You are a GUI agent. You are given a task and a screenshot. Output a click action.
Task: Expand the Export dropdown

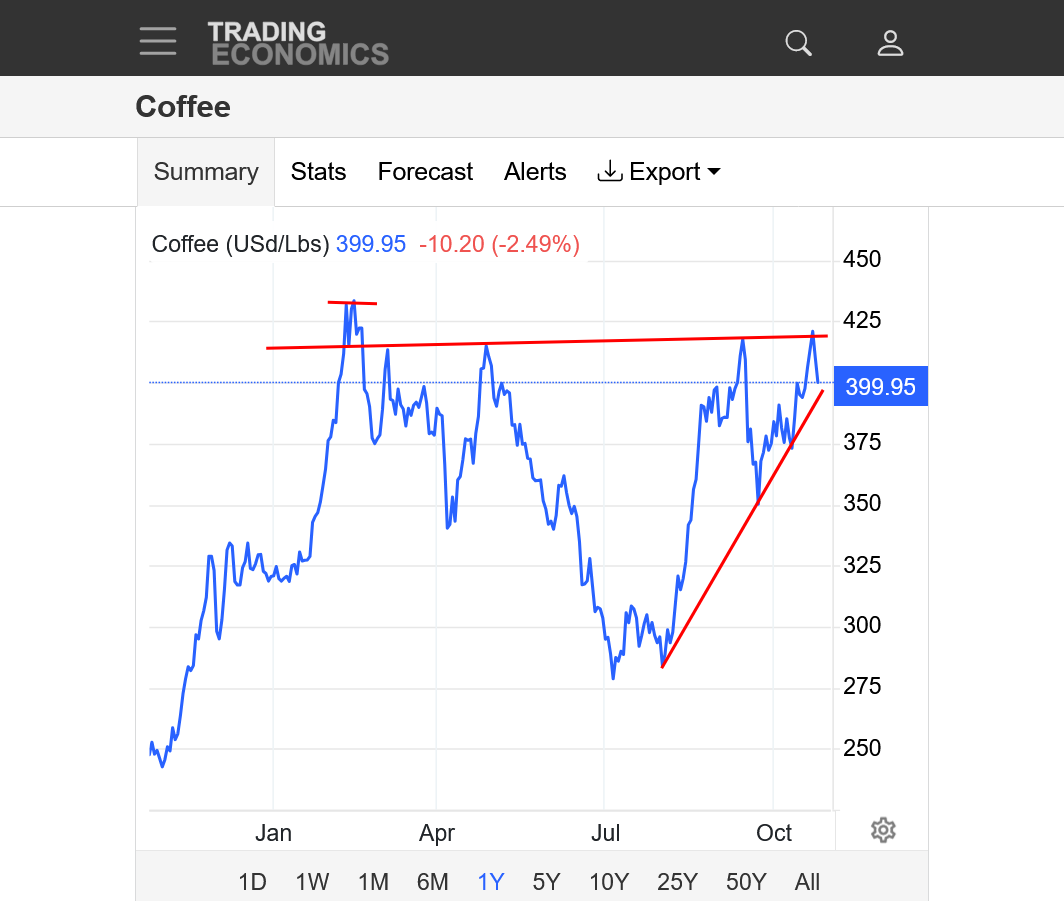pos(659,172)
